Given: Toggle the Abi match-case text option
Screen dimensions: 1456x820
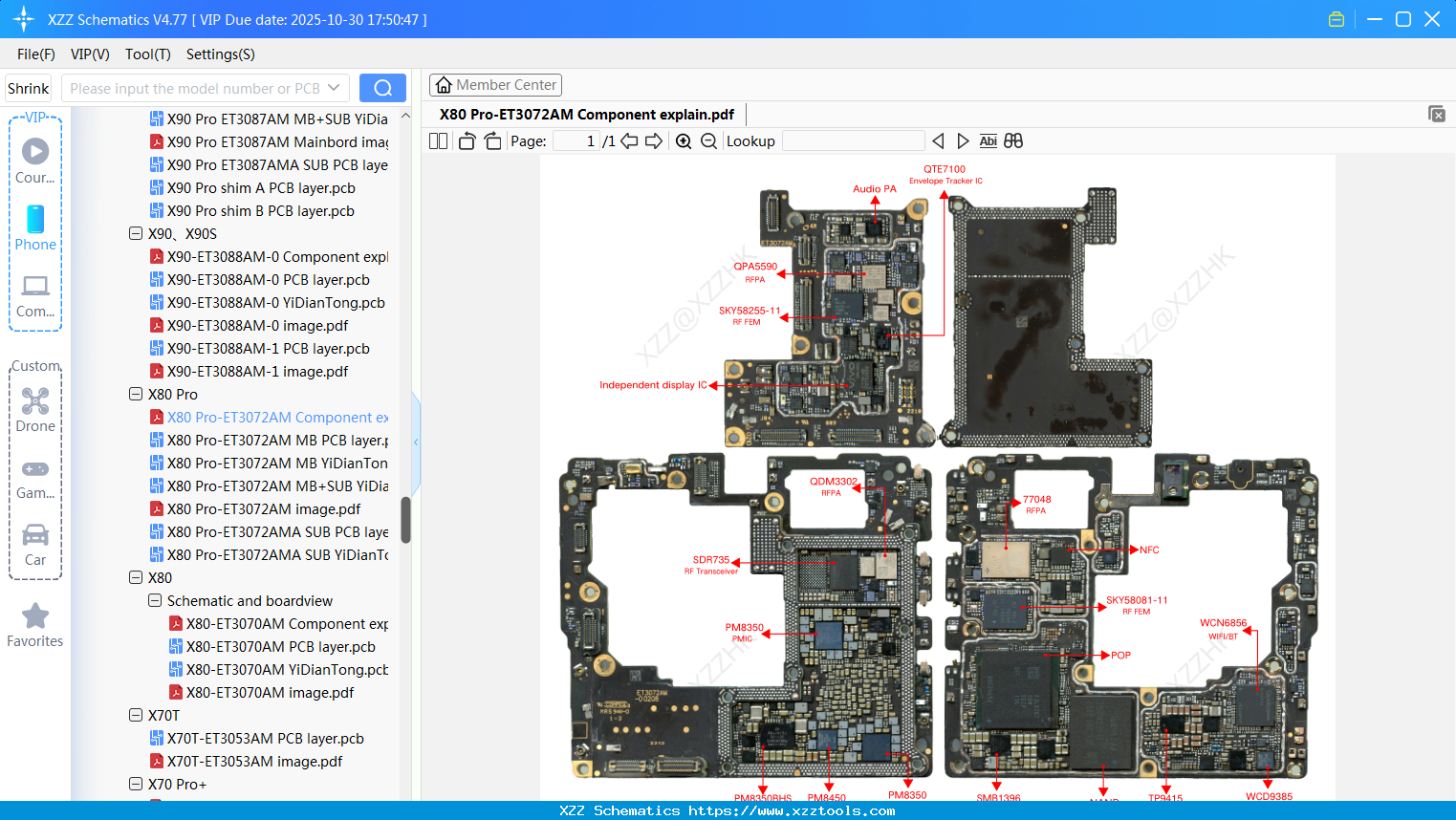Looking at the screenshot, I should tap(989, 141).
